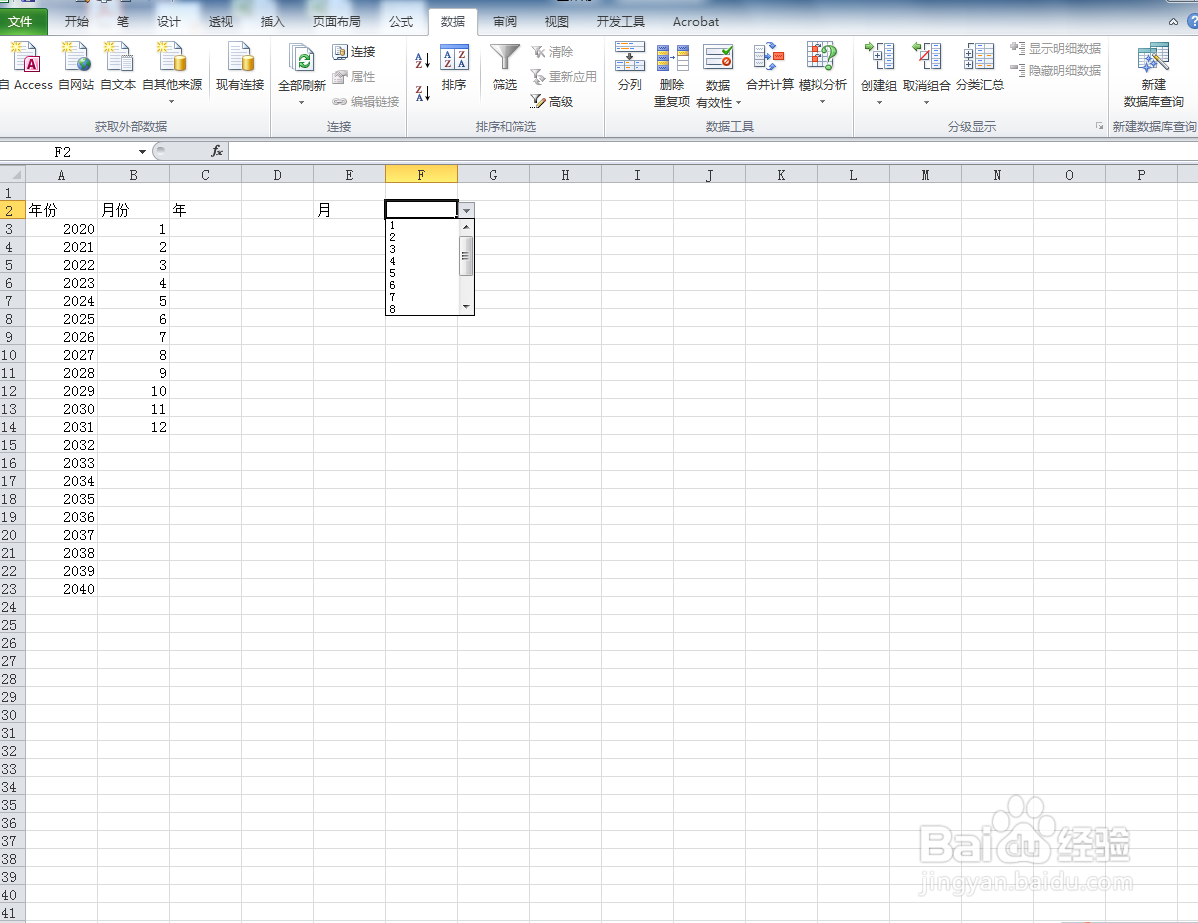Click the 重新应用 filter button
1198x923 pixels.
563,76
